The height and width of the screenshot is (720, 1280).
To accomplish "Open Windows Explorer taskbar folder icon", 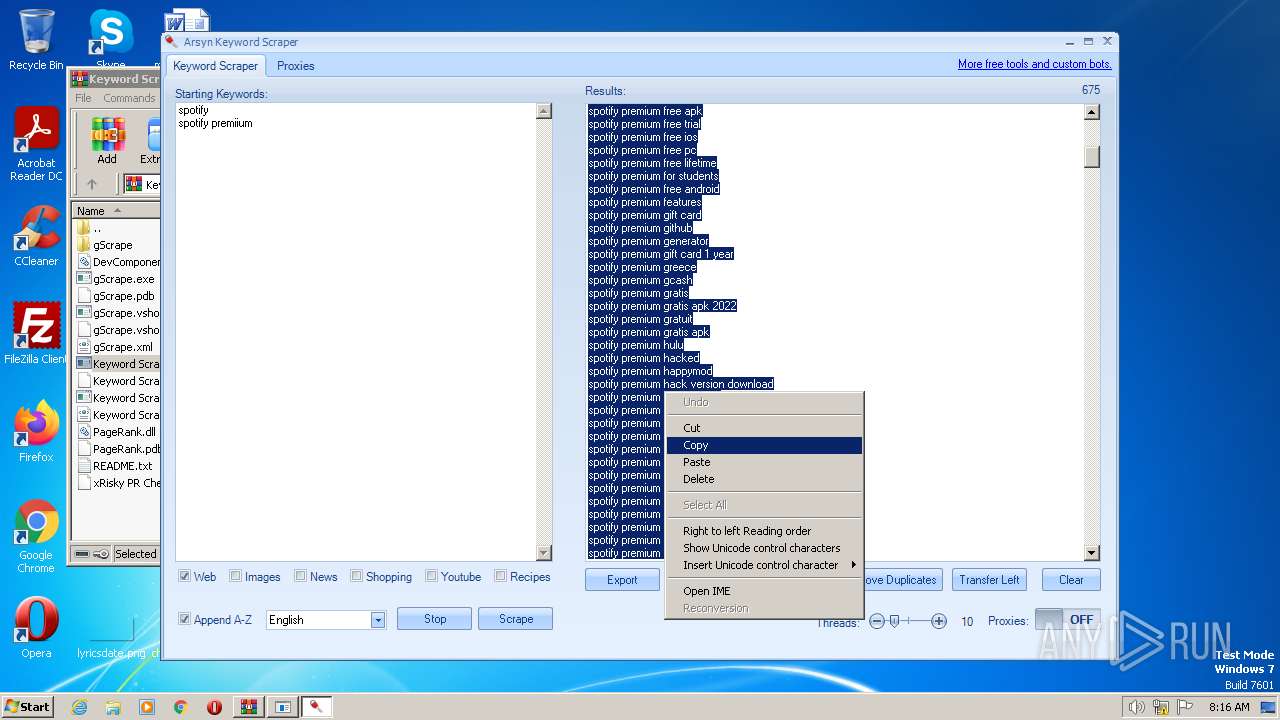I will point(113,707).
